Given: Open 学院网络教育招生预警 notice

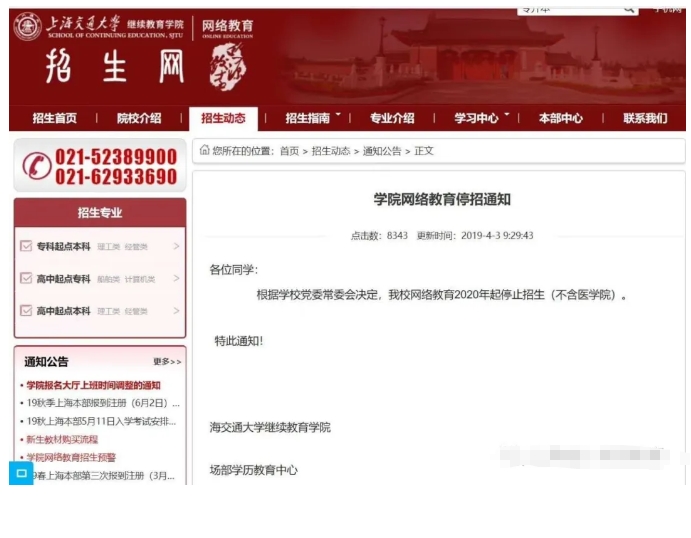Looking at the screenshot, I should 71,457.
